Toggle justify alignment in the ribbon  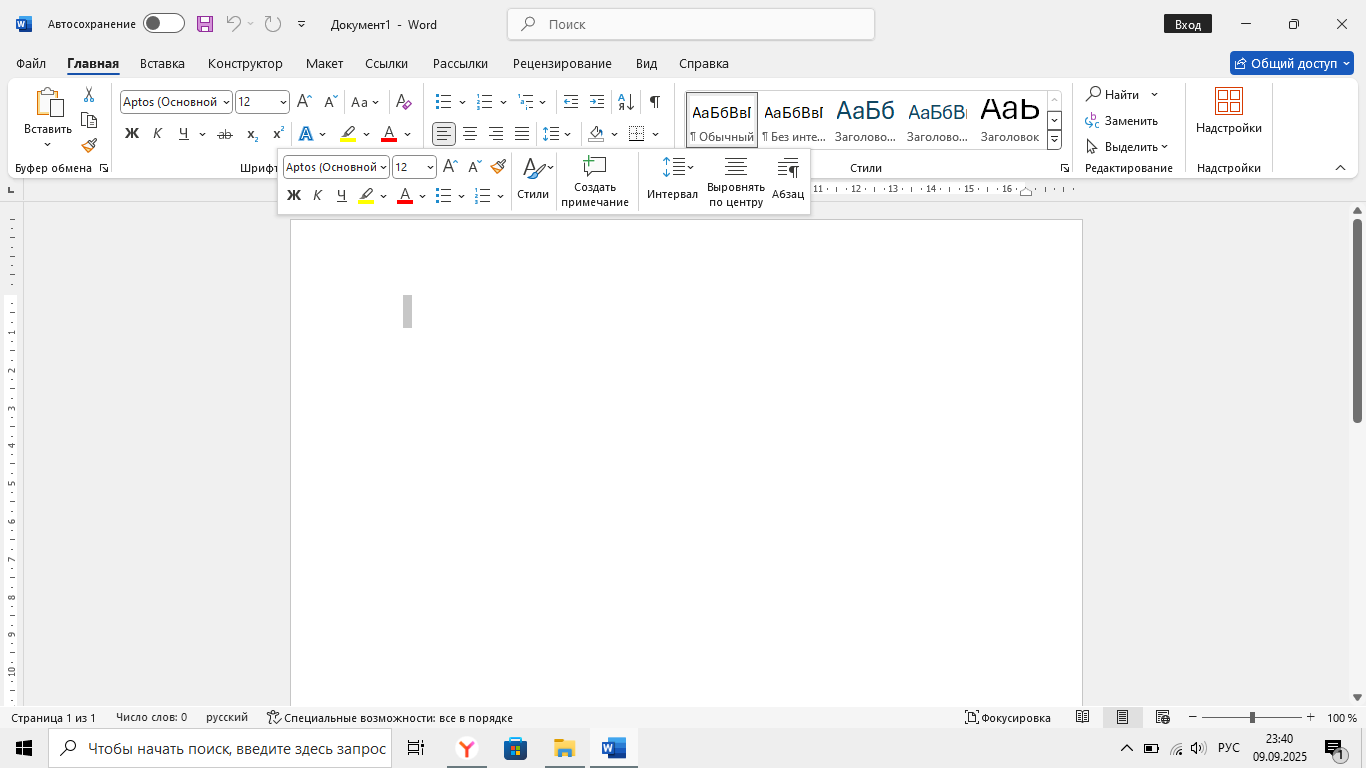pyautogui.click(x=522, y=134)
